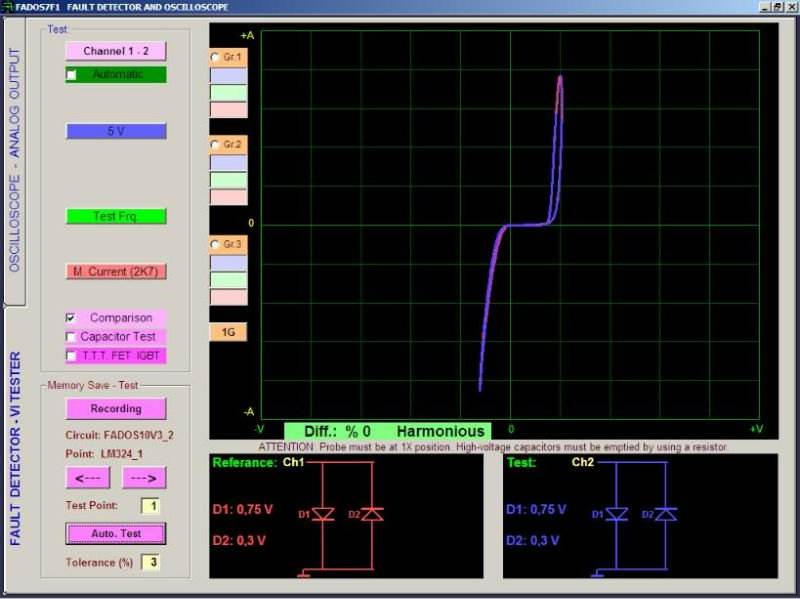800x599 pixels.
Task: Click the 5 V voltage button
Action: pyautogui.click(x=115, y=131)
